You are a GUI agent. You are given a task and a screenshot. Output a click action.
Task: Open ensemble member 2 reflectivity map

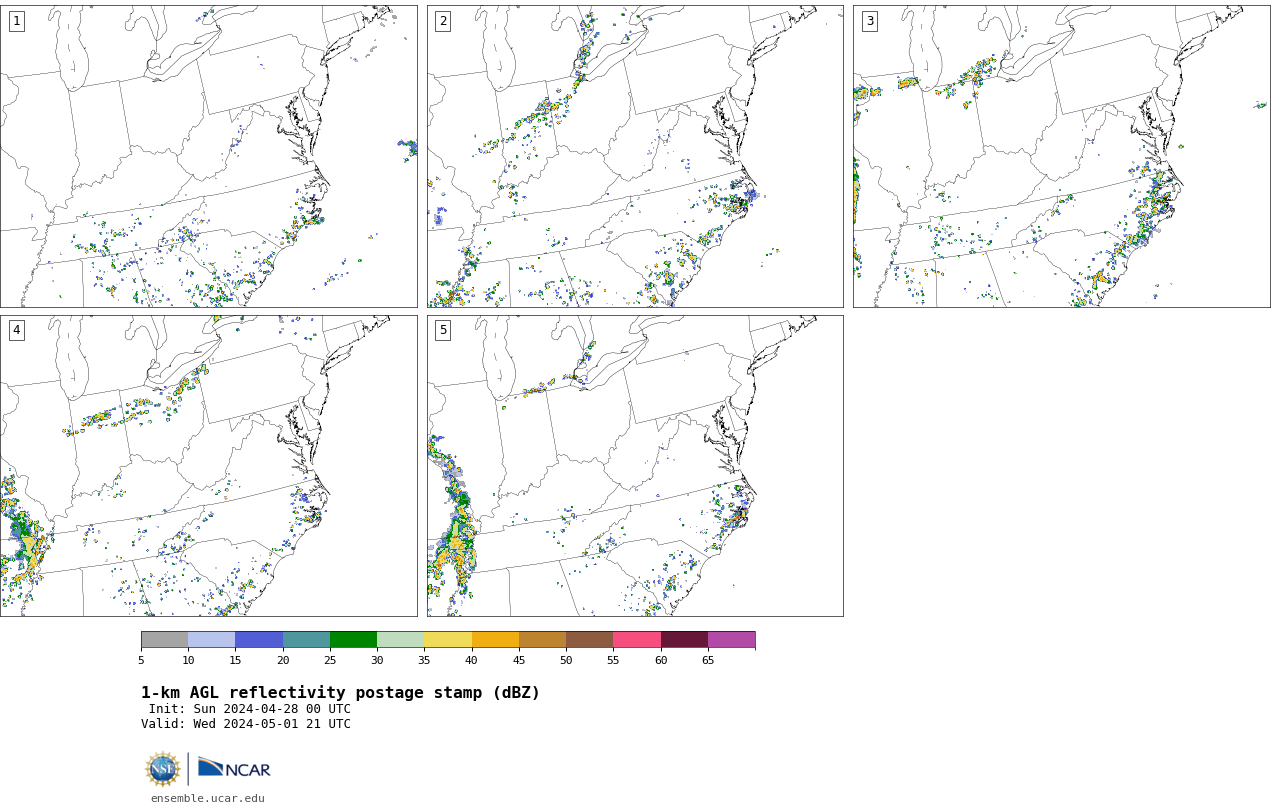tap(635, 156)
